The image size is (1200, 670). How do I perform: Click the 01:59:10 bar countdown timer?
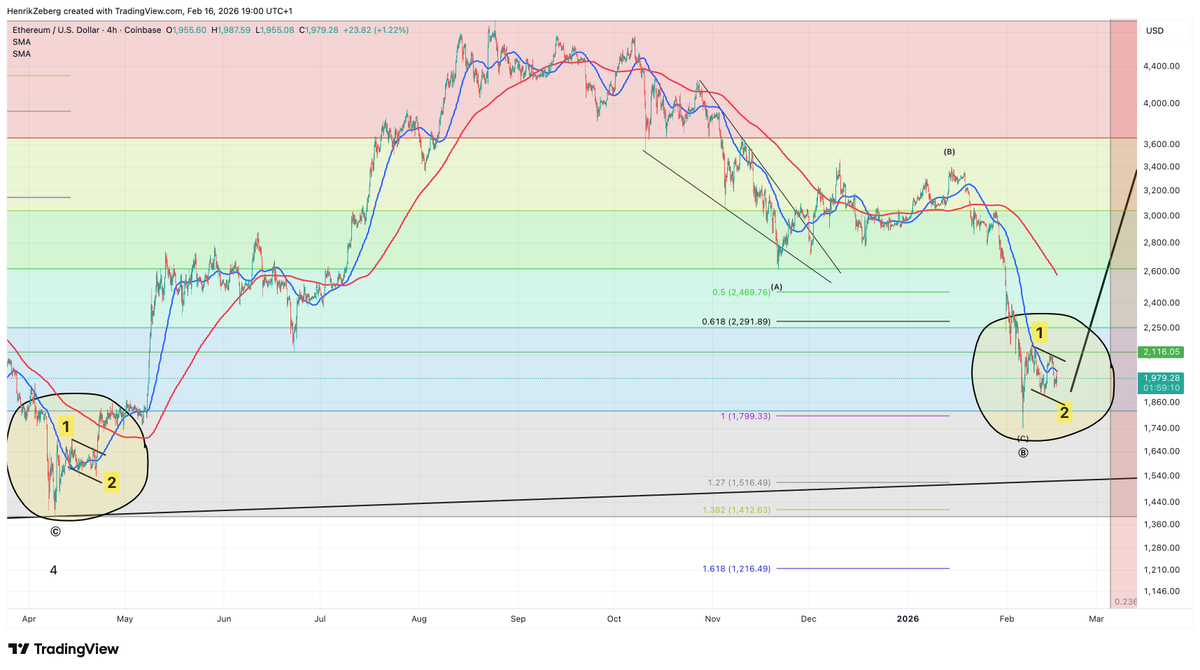(x=1163, y=389)
